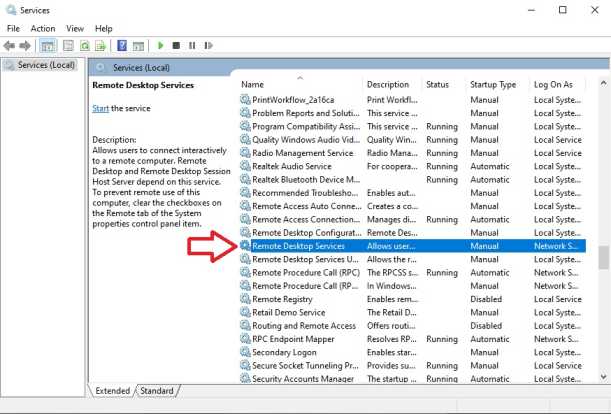Click the Back arrow in the toolbar

tap(9, 46)
